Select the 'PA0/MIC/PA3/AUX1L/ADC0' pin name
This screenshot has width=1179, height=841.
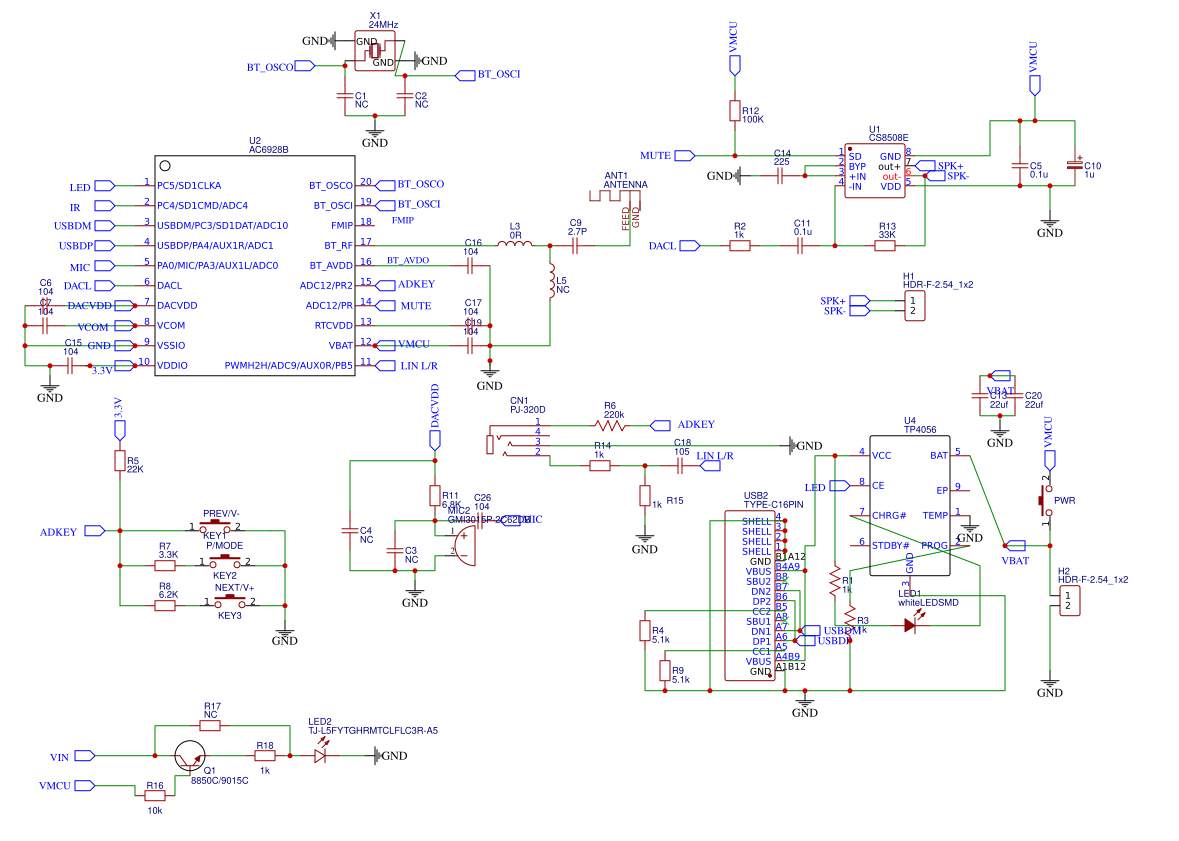pyautogui.click(x=217, y=266)
